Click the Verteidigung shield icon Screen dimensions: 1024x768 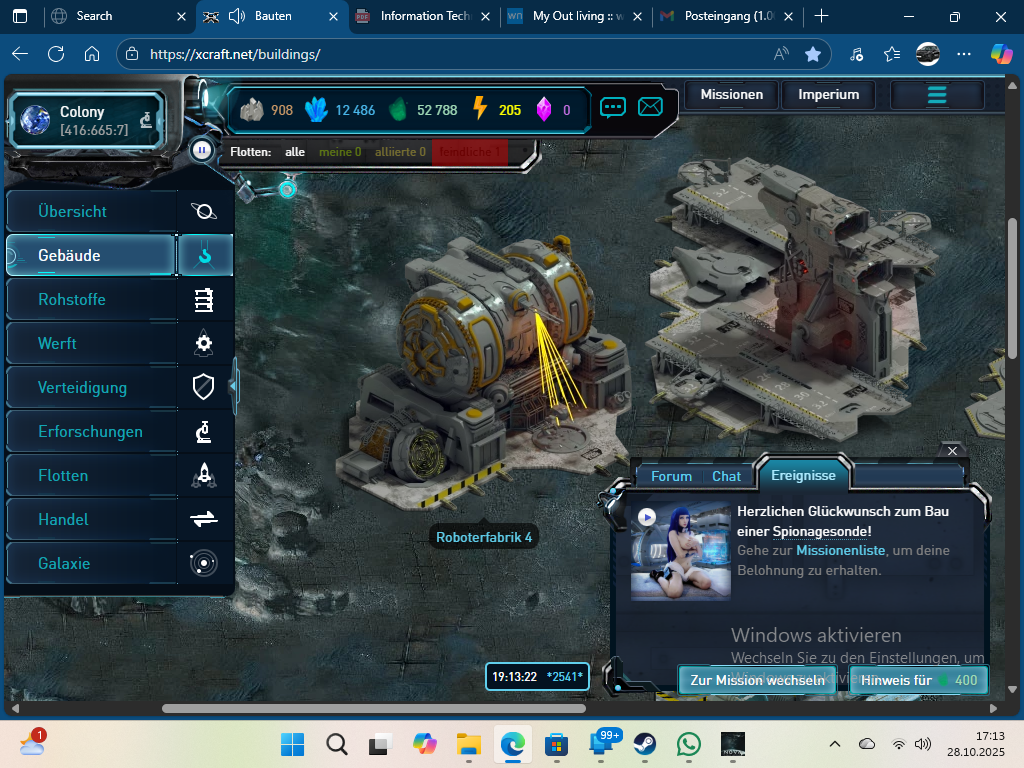pyautogui.click(x=204, y=388)
